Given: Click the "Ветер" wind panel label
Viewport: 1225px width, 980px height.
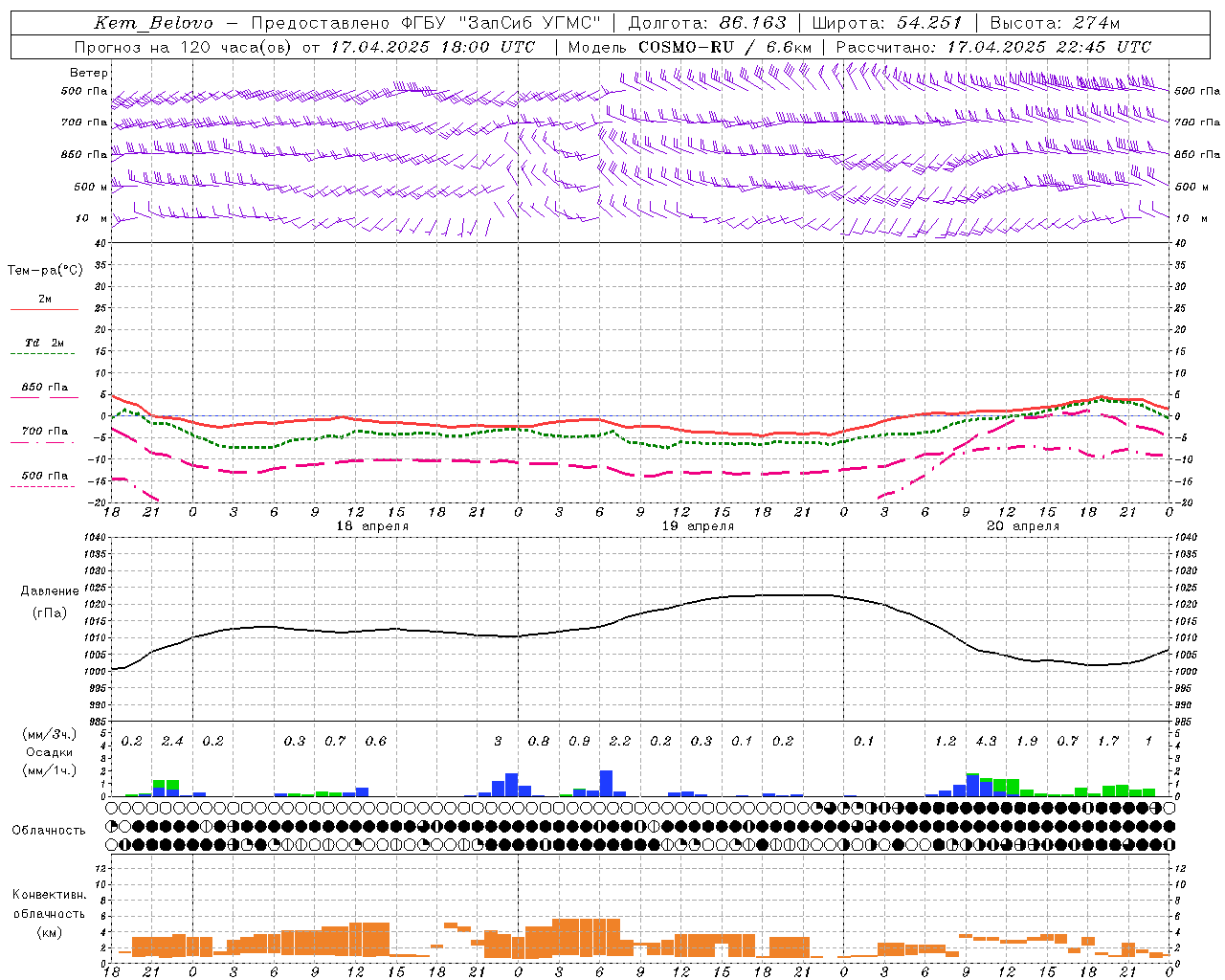Looking at the screenshot, I should 88,73.
